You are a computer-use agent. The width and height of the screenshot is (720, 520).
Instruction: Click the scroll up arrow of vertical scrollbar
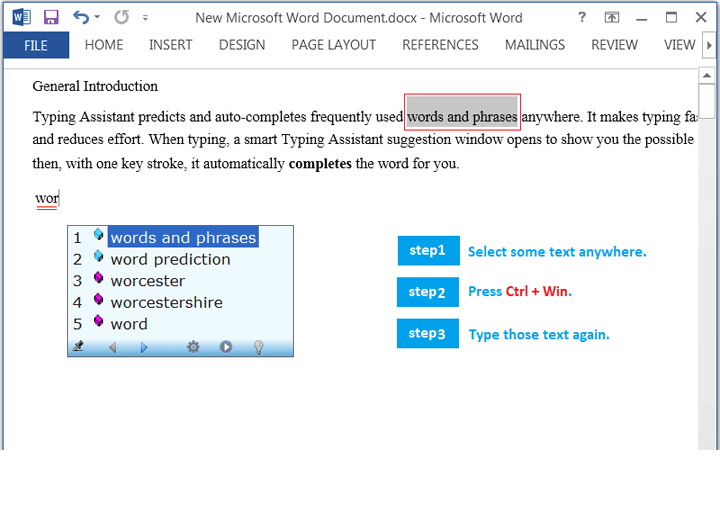coord(707,75)
